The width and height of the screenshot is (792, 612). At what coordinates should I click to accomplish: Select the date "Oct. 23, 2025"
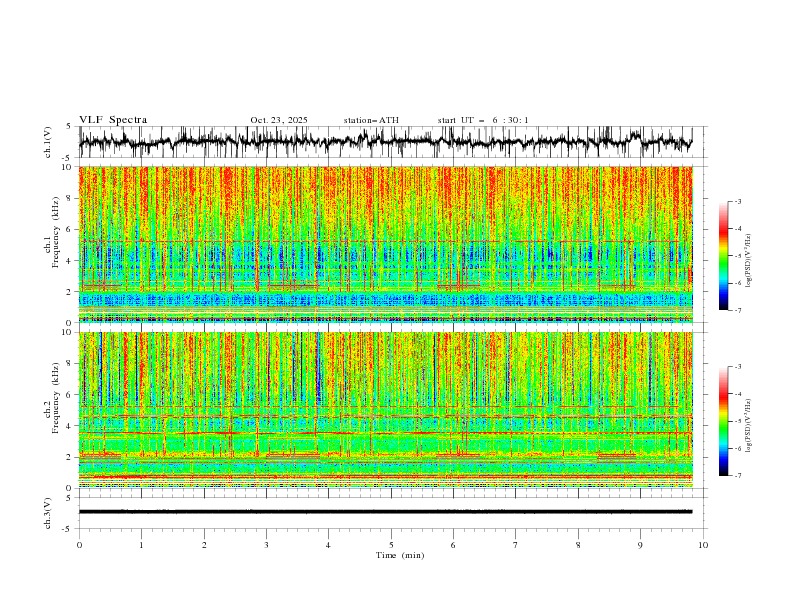click(279, 120)
